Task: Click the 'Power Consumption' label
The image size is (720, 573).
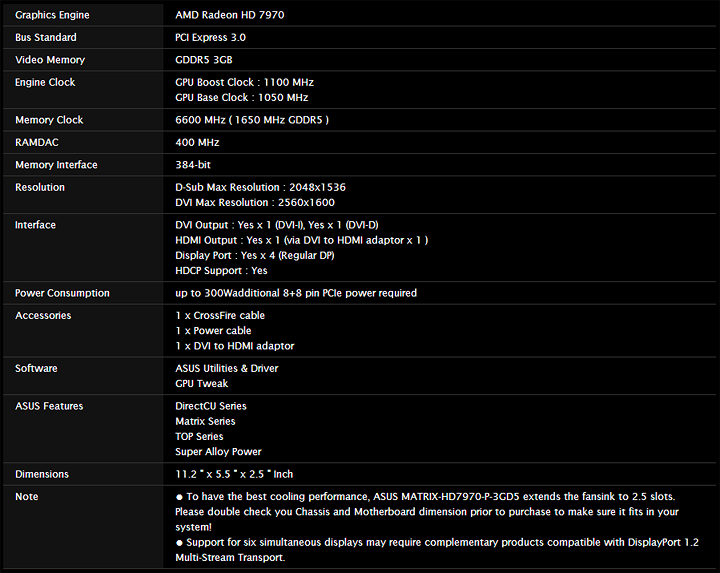Action: pyautogui.click(x=62, y=293)
